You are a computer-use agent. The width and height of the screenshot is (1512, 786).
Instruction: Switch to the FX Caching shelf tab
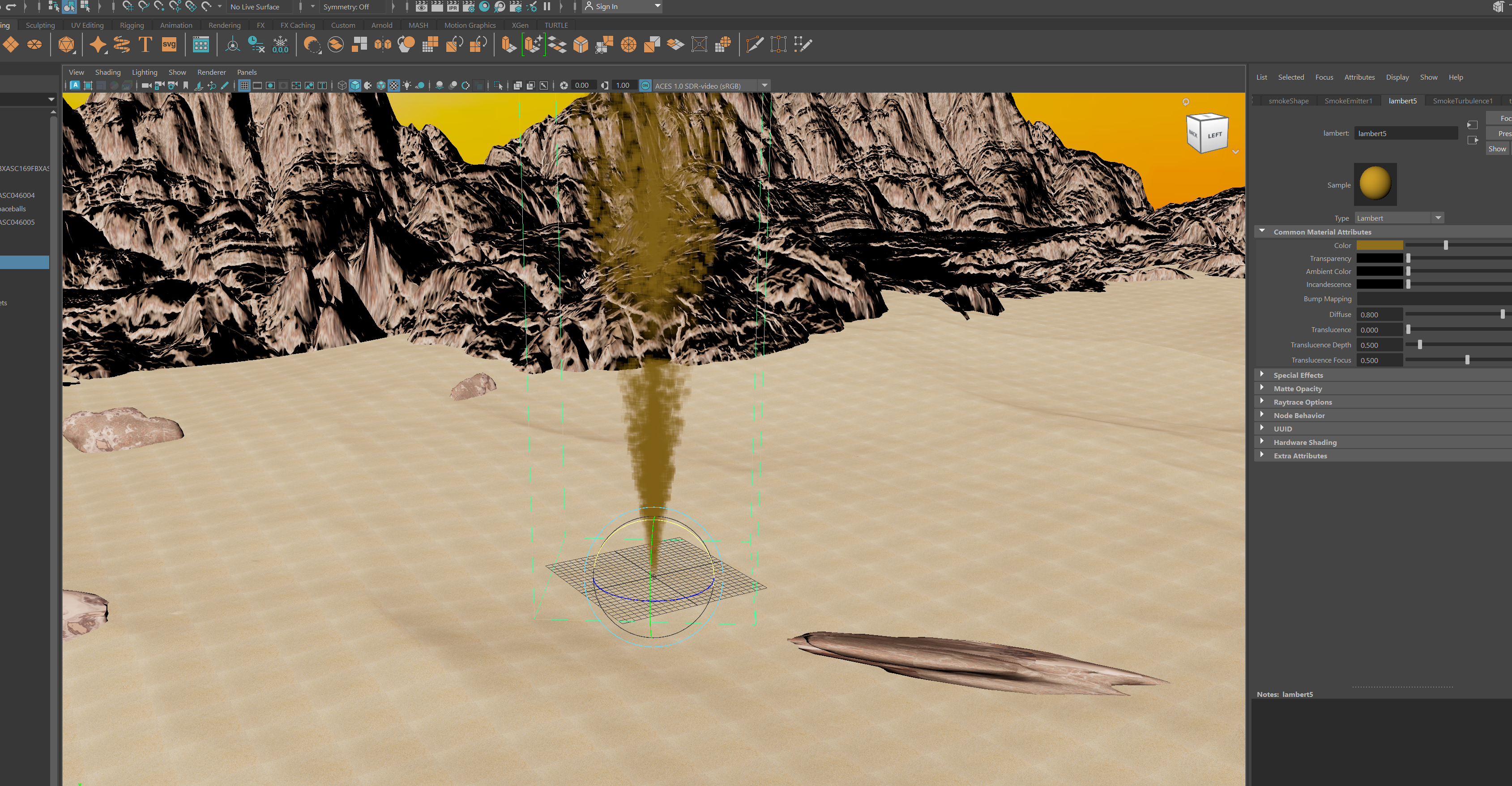click(298, 25)
